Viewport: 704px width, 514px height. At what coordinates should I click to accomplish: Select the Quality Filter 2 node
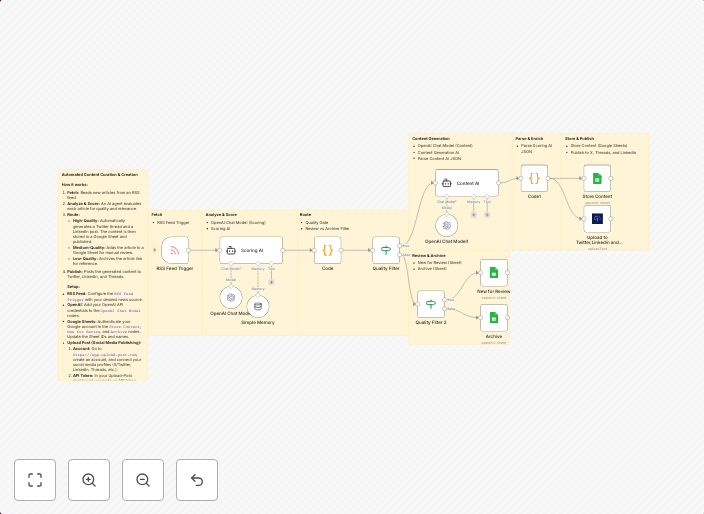pyautogui.click(x=431, y=304)
